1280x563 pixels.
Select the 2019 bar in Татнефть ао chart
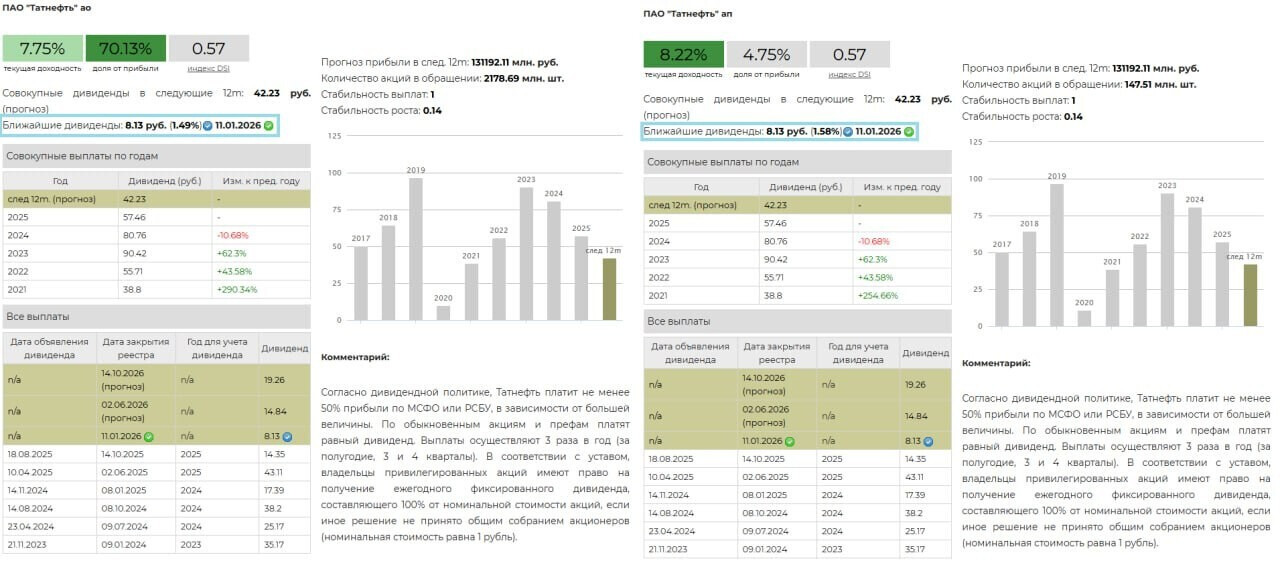point(416,249)
